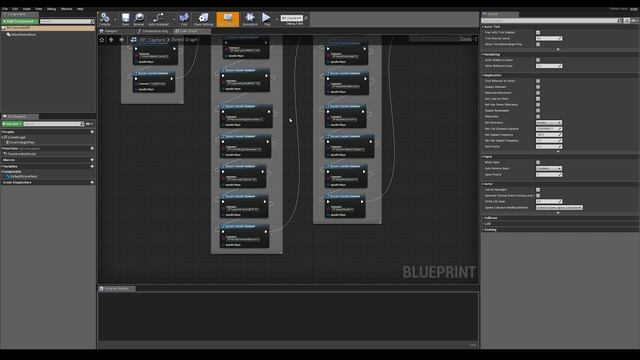Click the green Add New button in My Blueprint
Viewport: 640px width, 360px height.
[12, 124]
